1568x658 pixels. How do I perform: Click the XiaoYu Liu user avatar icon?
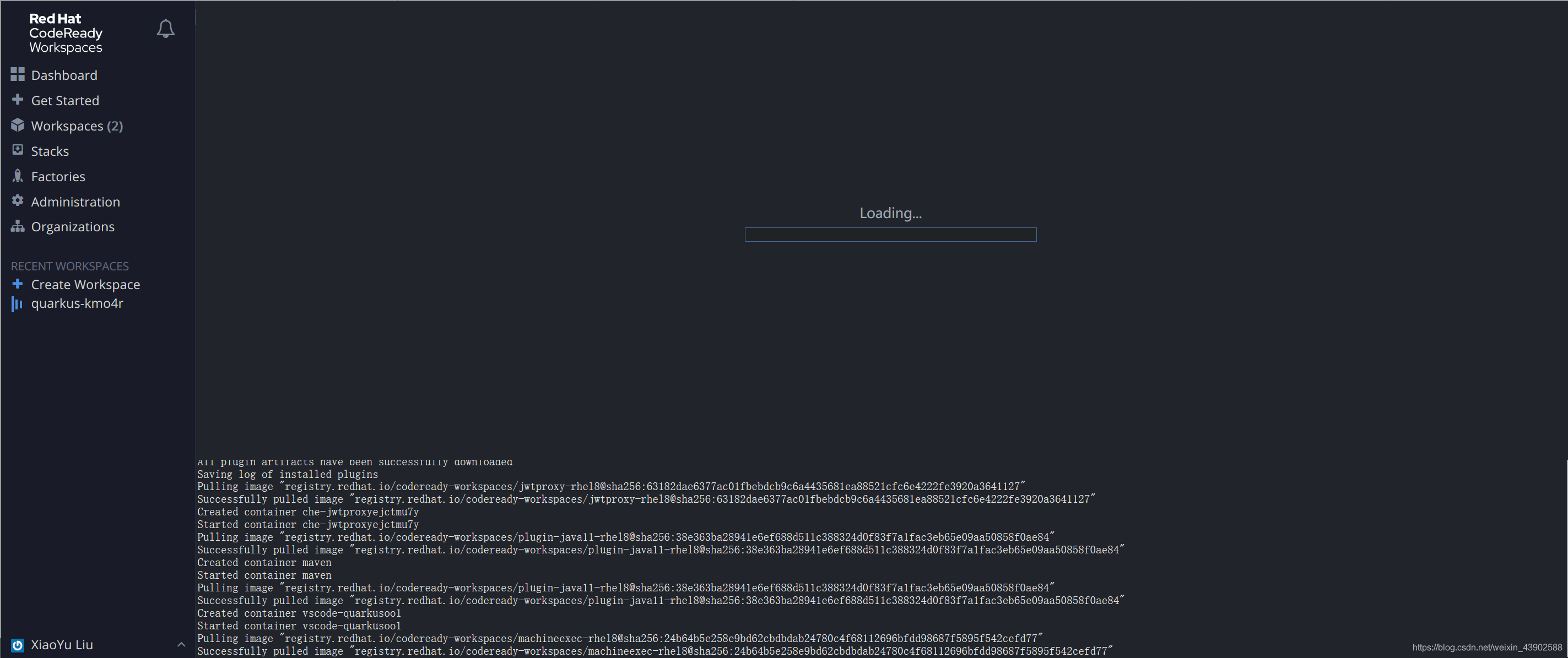pyautogui.click(x=18, y=645)
